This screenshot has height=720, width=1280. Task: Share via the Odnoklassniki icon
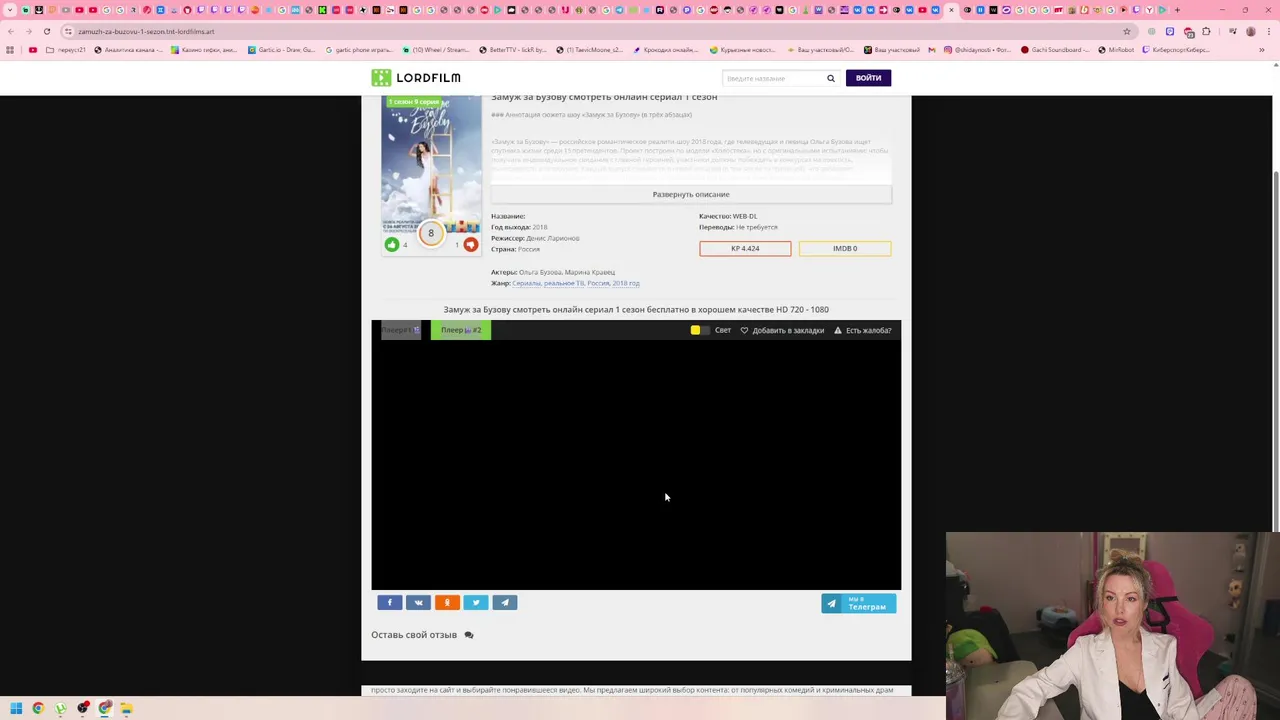(447, 602)
